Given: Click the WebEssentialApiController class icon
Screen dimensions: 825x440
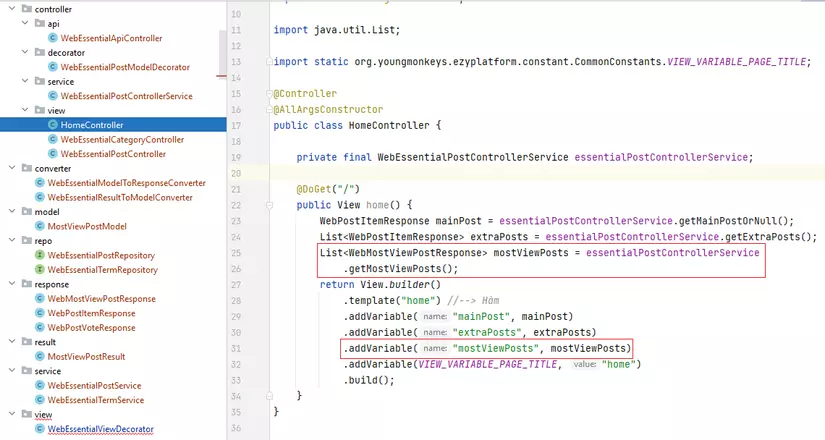Looking at the screenshot, I should (x=53, y=38).
